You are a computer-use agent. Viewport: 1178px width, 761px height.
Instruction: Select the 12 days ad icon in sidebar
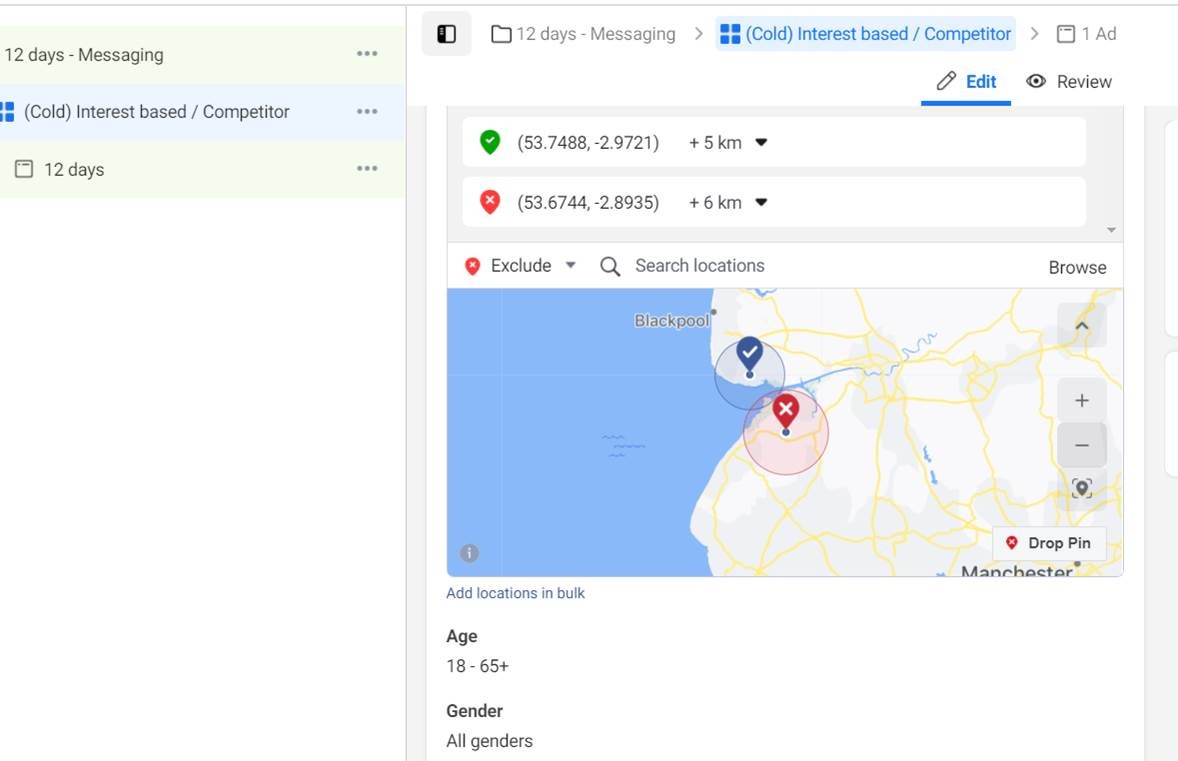24,169
